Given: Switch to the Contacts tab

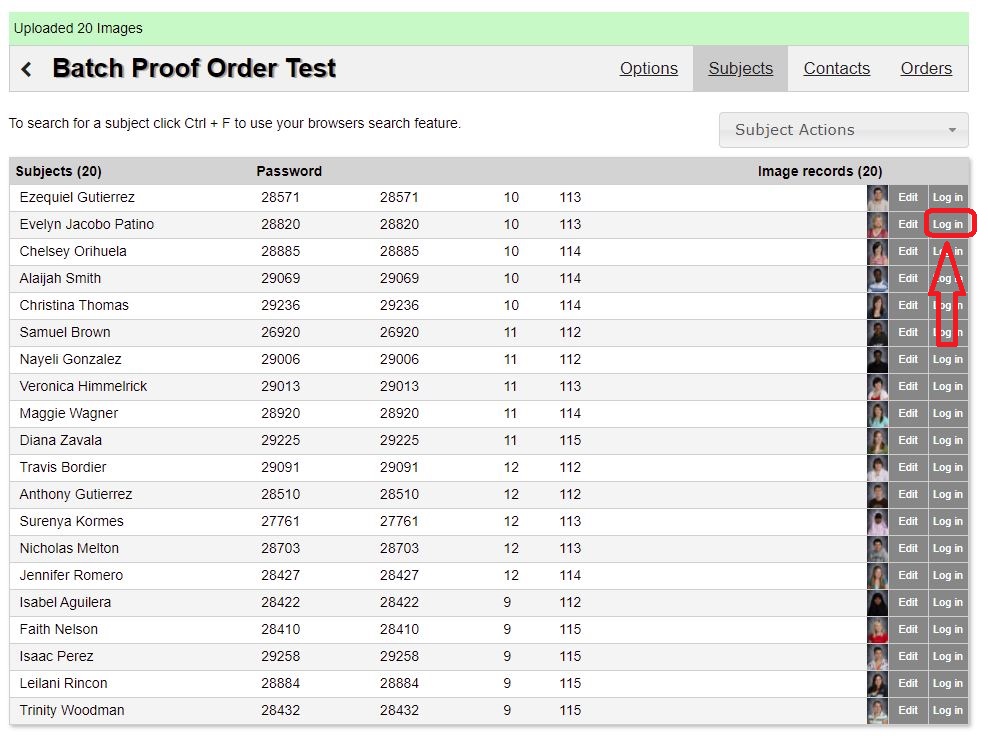Looking at the screenshot, I should [836, 69].
